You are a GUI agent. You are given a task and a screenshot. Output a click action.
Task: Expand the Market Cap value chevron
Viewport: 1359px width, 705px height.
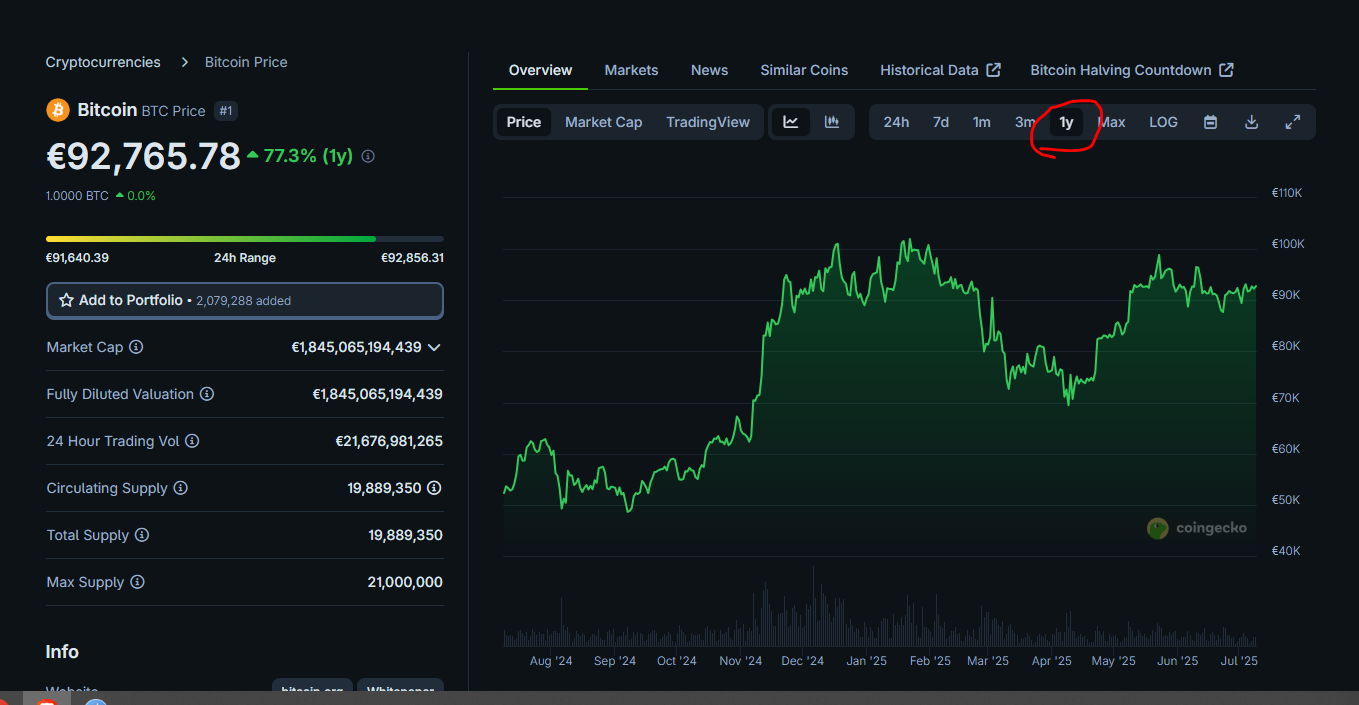(434, 347)
